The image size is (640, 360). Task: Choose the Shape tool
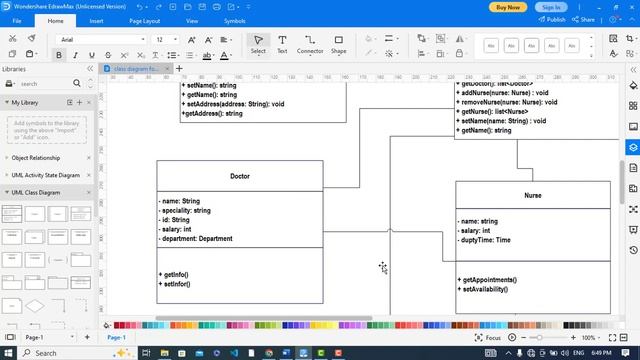point(338,44)
